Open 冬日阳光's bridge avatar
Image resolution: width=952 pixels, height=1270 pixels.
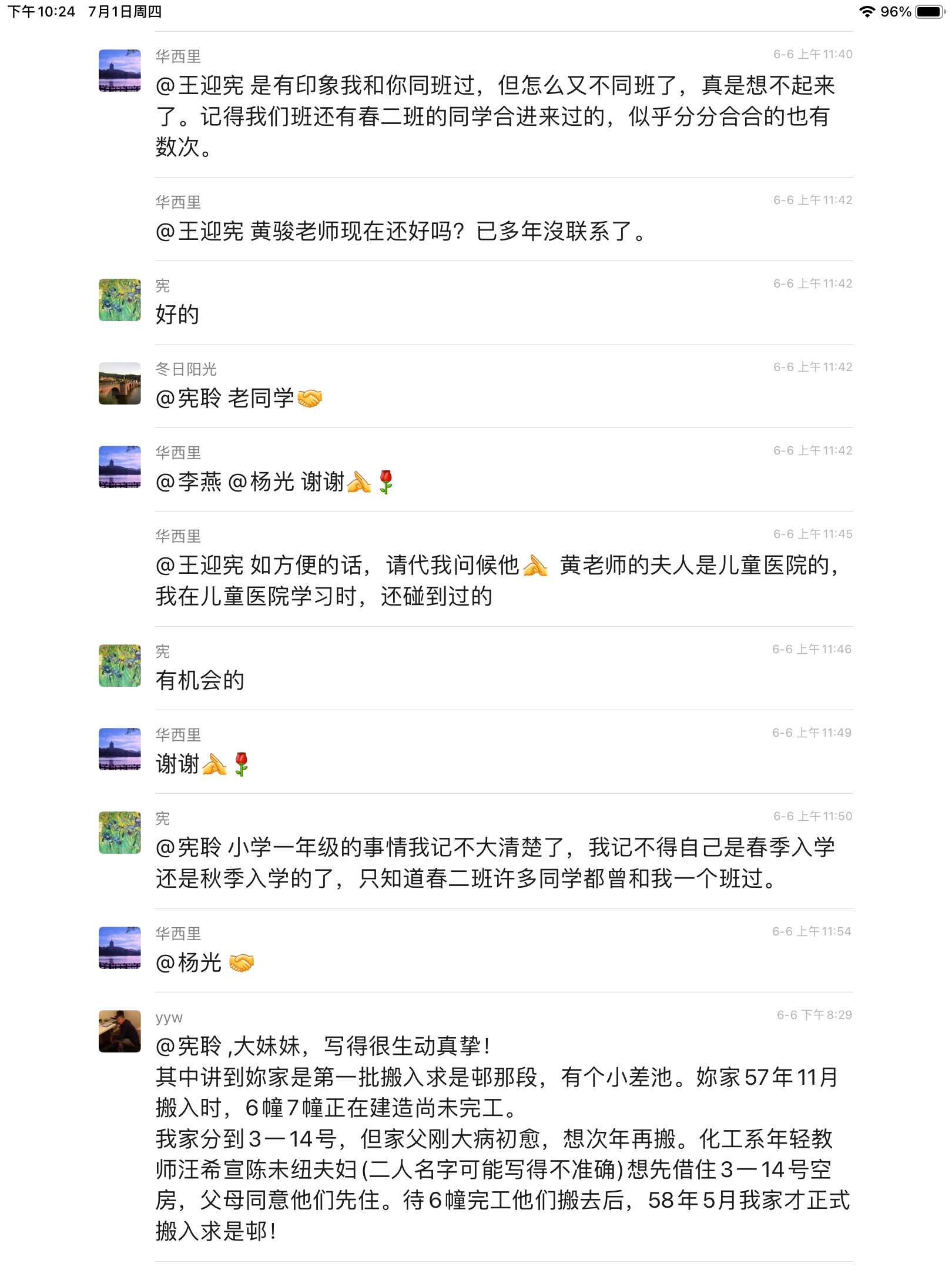(x=119, y=383)
